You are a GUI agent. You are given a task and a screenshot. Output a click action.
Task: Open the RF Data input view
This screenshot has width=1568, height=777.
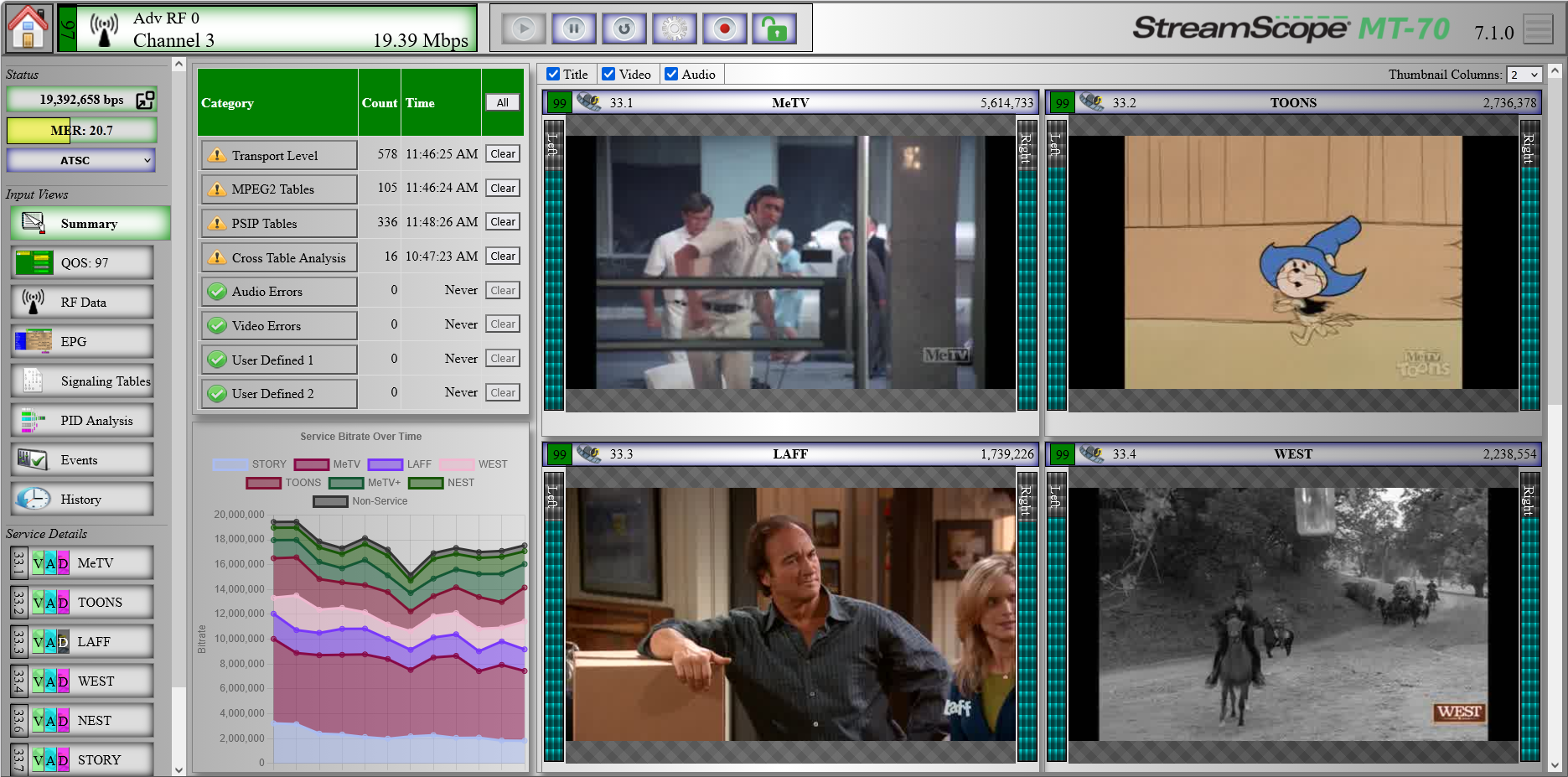coord(81,302)
